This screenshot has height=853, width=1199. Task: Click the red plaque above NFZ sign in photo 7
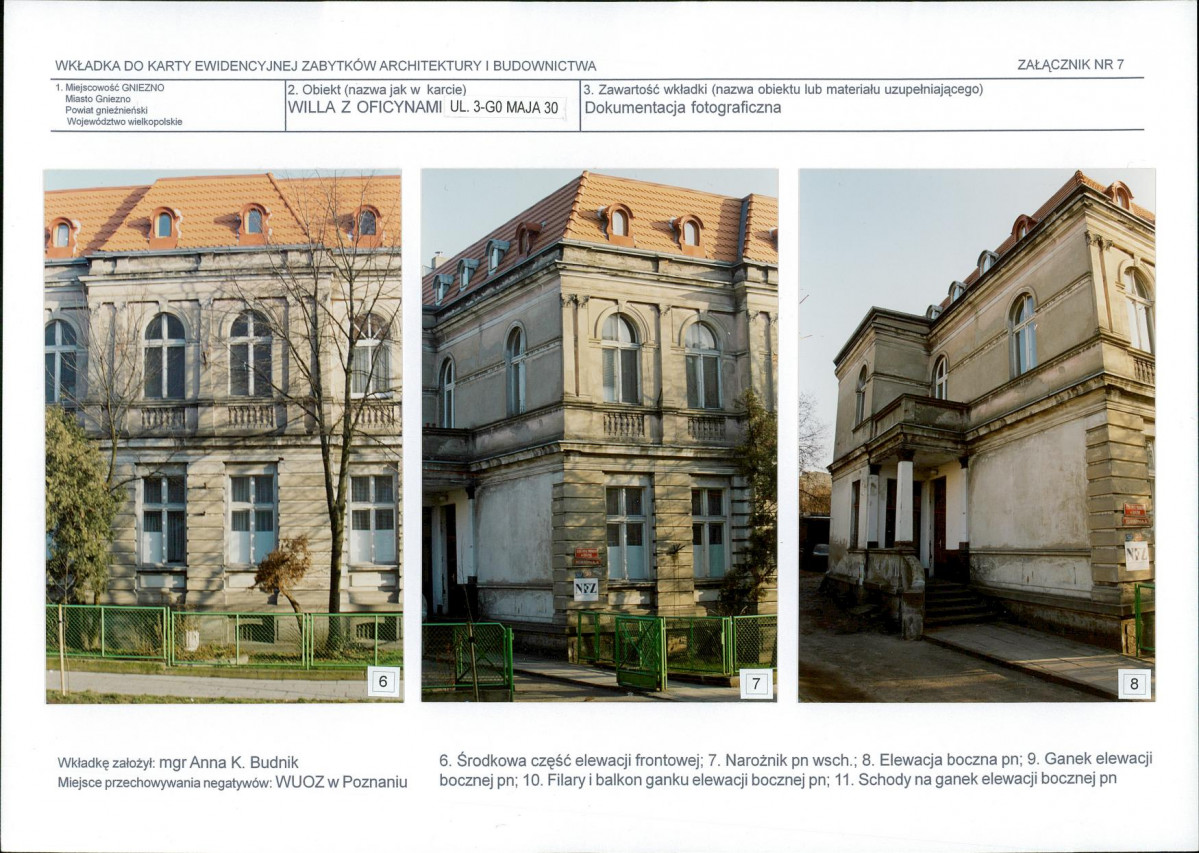pos(587,557)
